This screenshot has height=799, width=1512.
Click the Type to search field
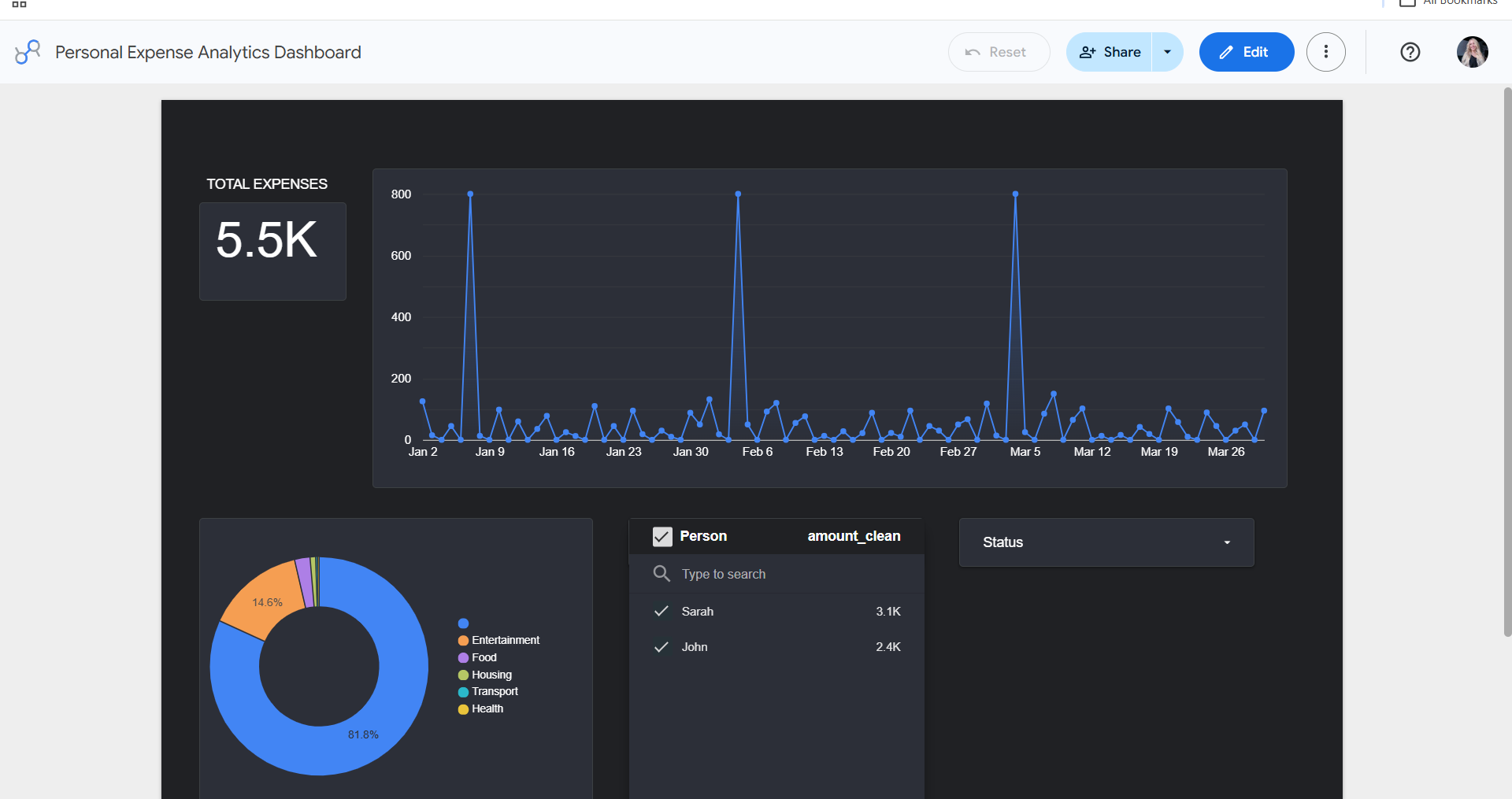[776, 574]
